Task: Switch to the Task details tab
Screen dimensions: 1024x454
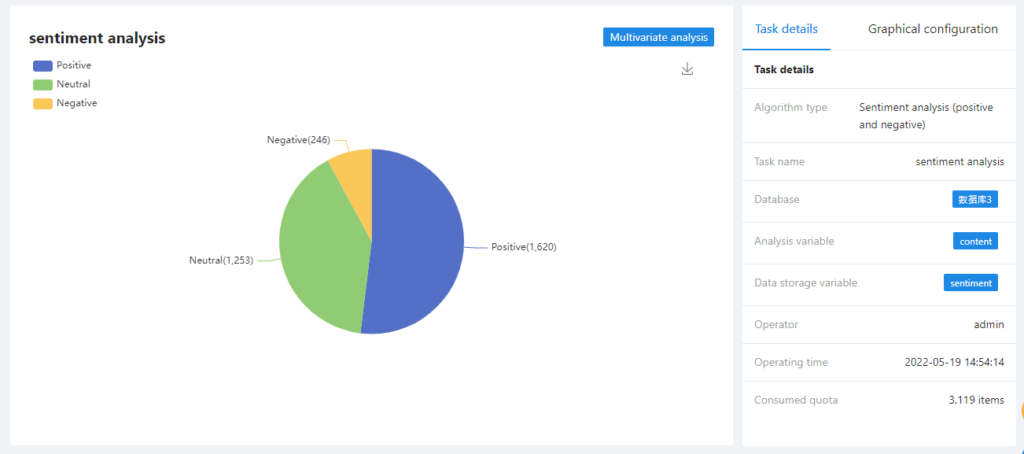Action: click(x=786, y=29)
